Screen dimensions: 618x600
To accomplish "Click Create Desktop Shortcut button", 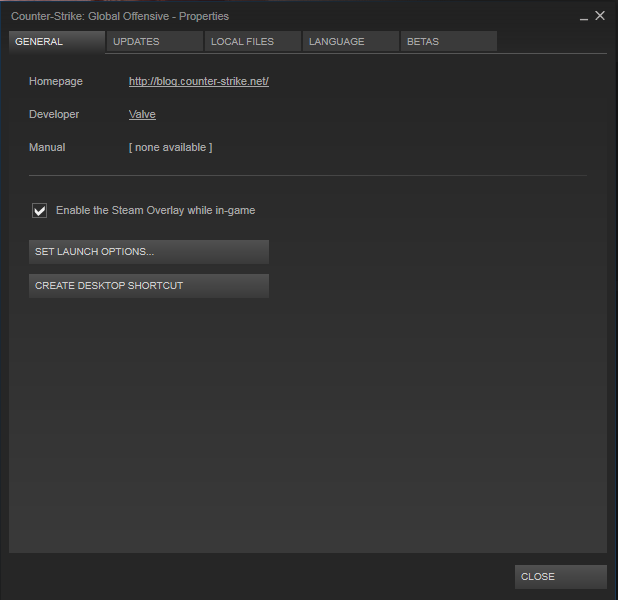I will (x=149, y=286).
